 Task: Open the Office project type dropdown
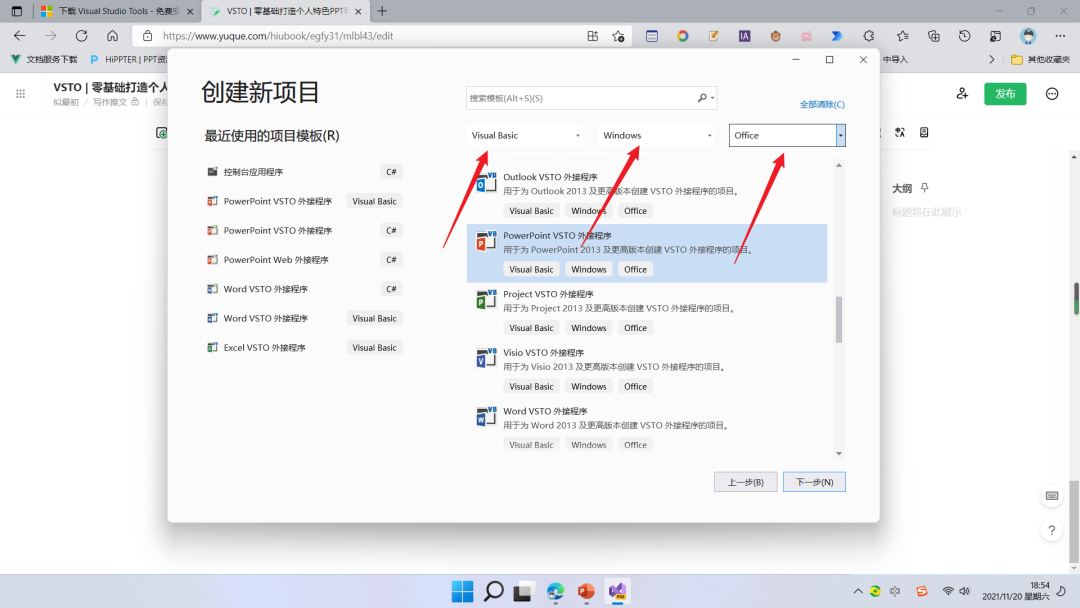pyautogui.click(x=786, y=133)
